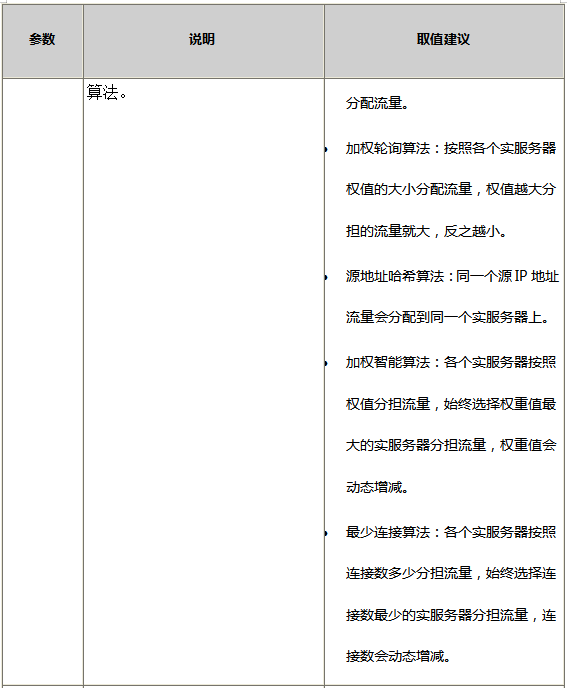Click the 加权智能算法 line of text
567x688 pixels.
[451, 362]
